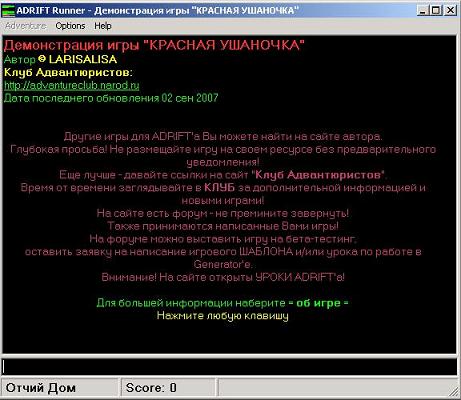This screenshot has width=461, height=400.
Task: Open the adventureclub.narod.ru link
Action: click(72, 85)
